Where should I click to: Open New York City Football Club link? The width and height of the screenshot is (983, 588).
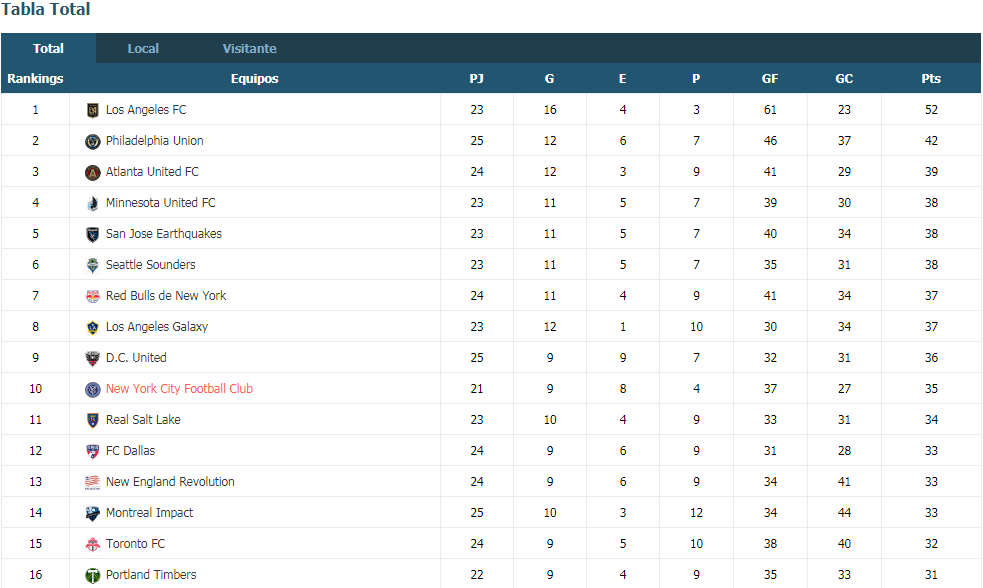coord(179,389)
